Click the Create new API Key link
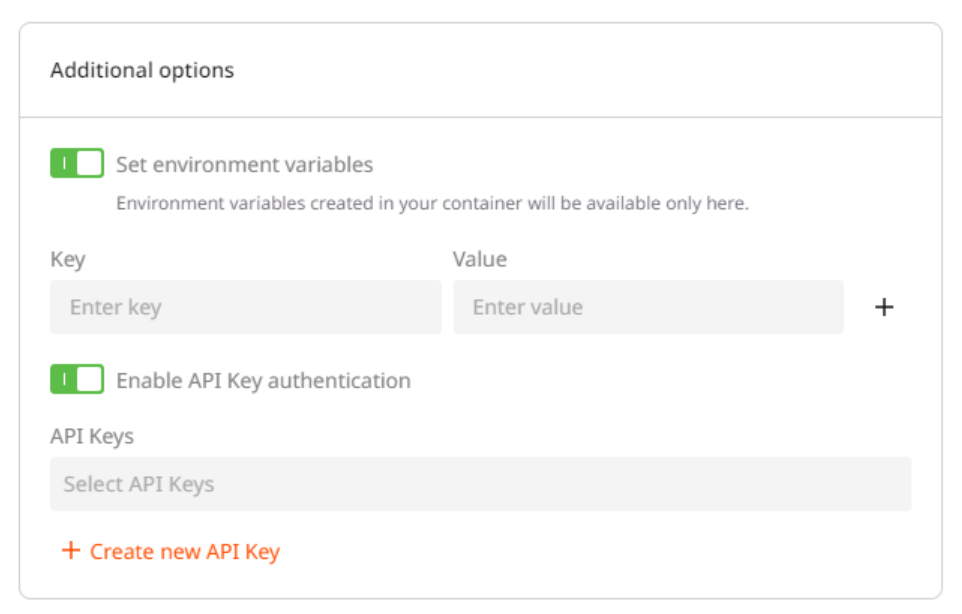 [x=184, y=552]
